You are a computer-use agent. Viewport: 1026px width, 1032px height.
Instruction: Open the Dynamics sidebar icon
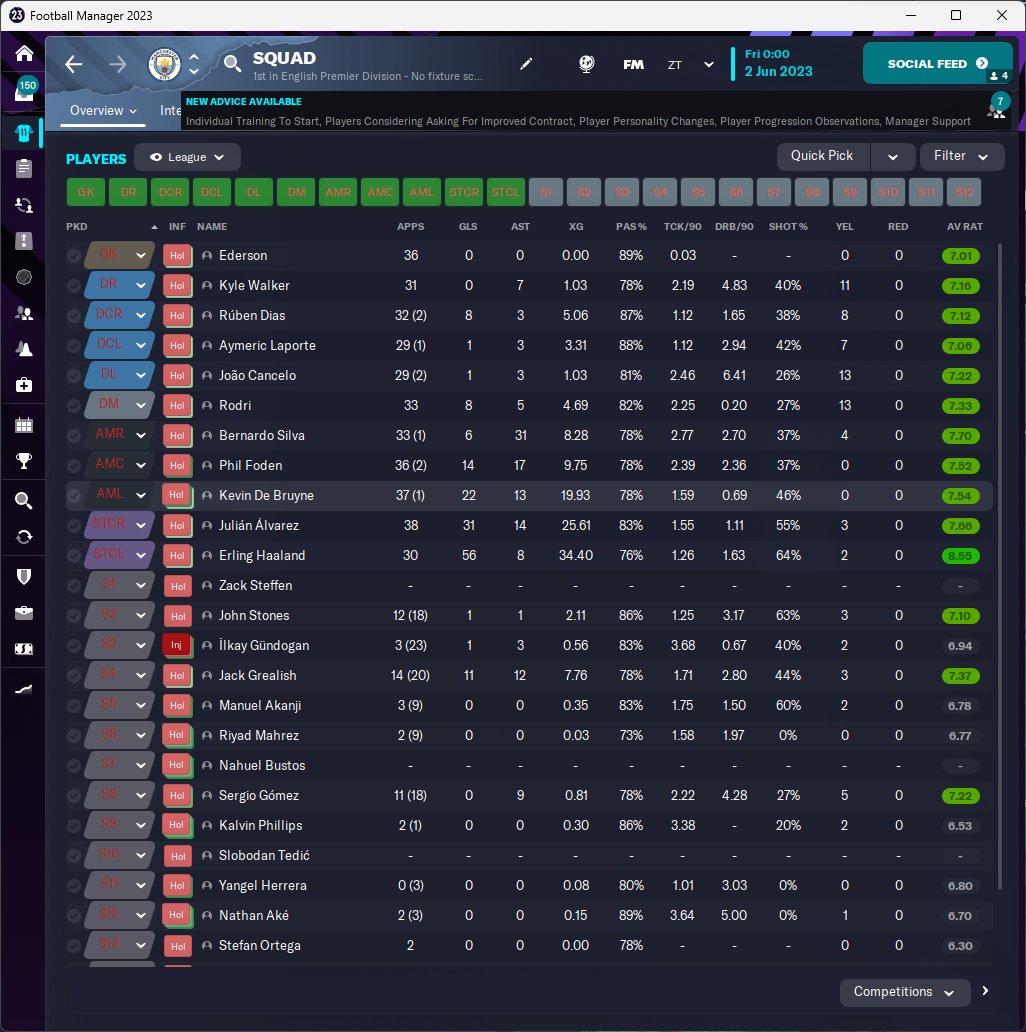(24, 205)
